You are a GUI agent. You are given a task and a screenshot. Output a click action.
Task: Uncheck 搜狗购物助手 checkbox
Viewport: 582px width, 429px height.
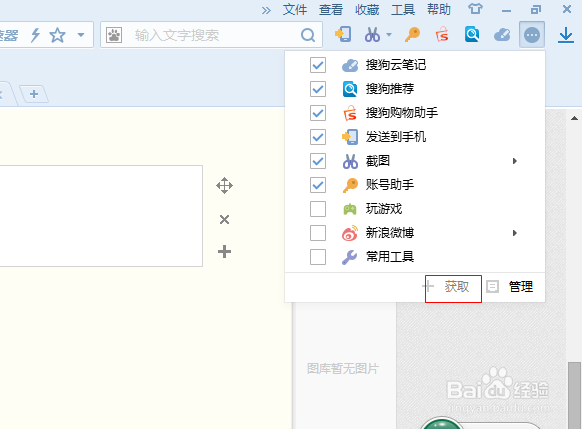tap(318, 113)
